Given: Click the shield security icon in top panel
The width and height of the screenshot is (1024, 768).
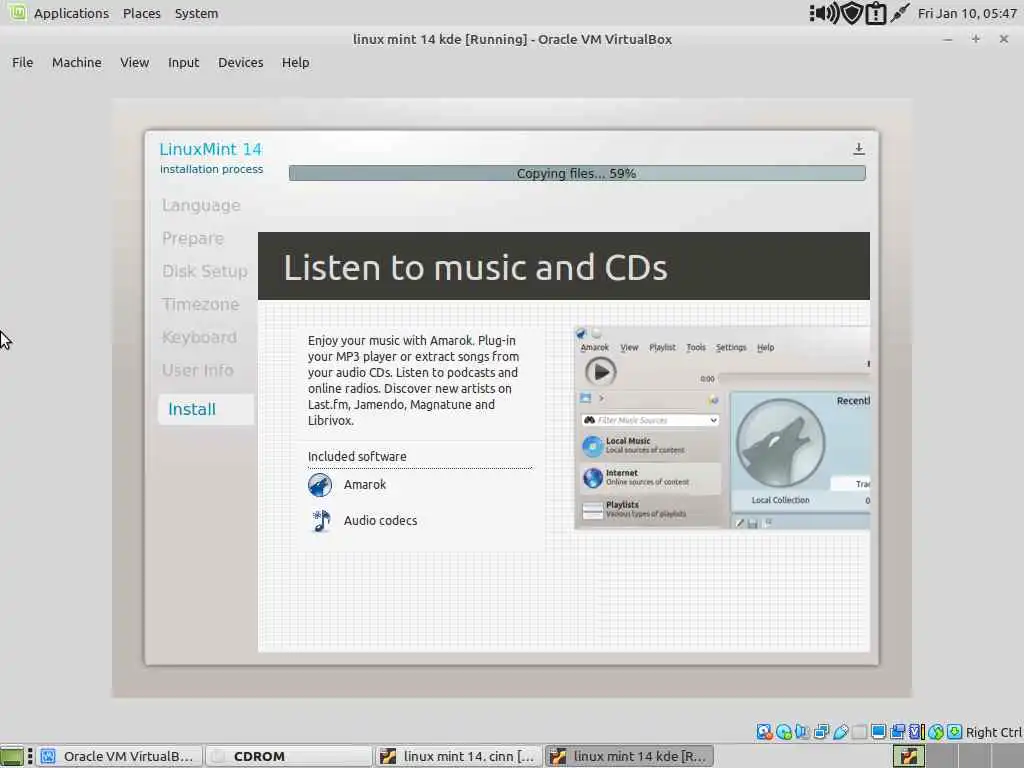Looking at the screenshot, I should [852, 13].
